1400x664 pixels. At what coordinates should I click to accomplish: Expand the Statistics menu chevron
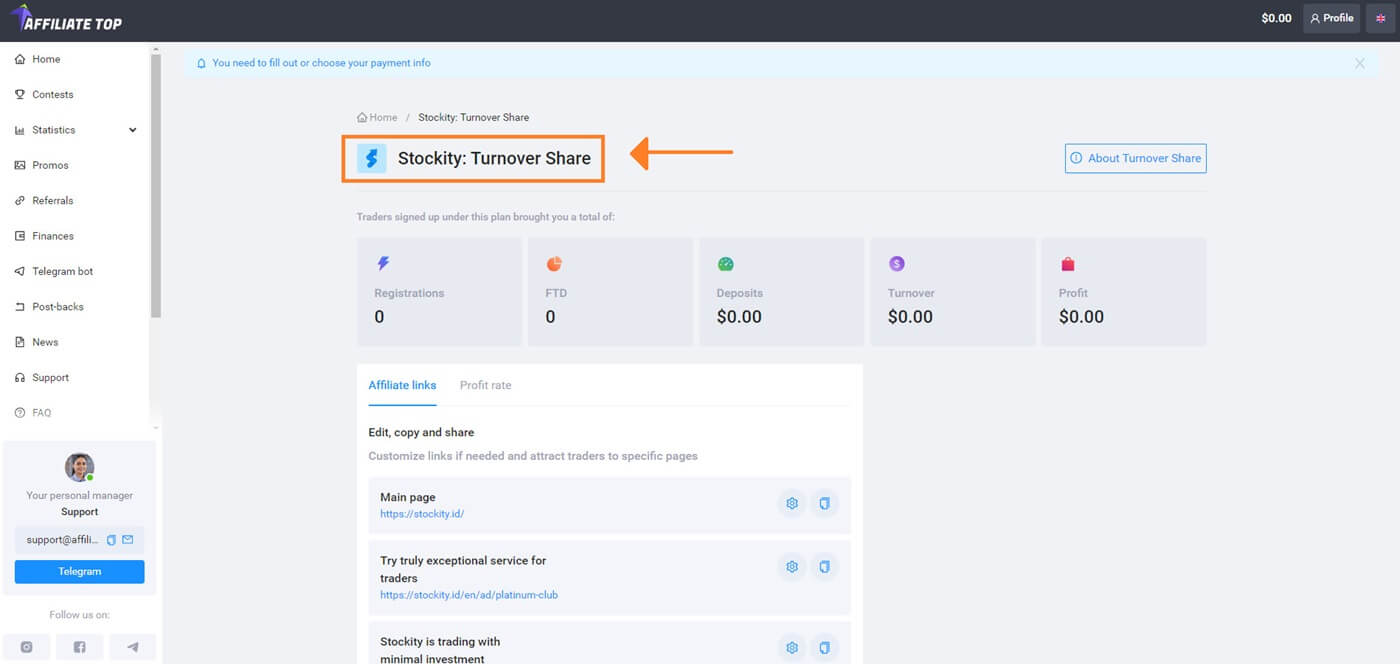pyautogui.click(x=133, y=130)
